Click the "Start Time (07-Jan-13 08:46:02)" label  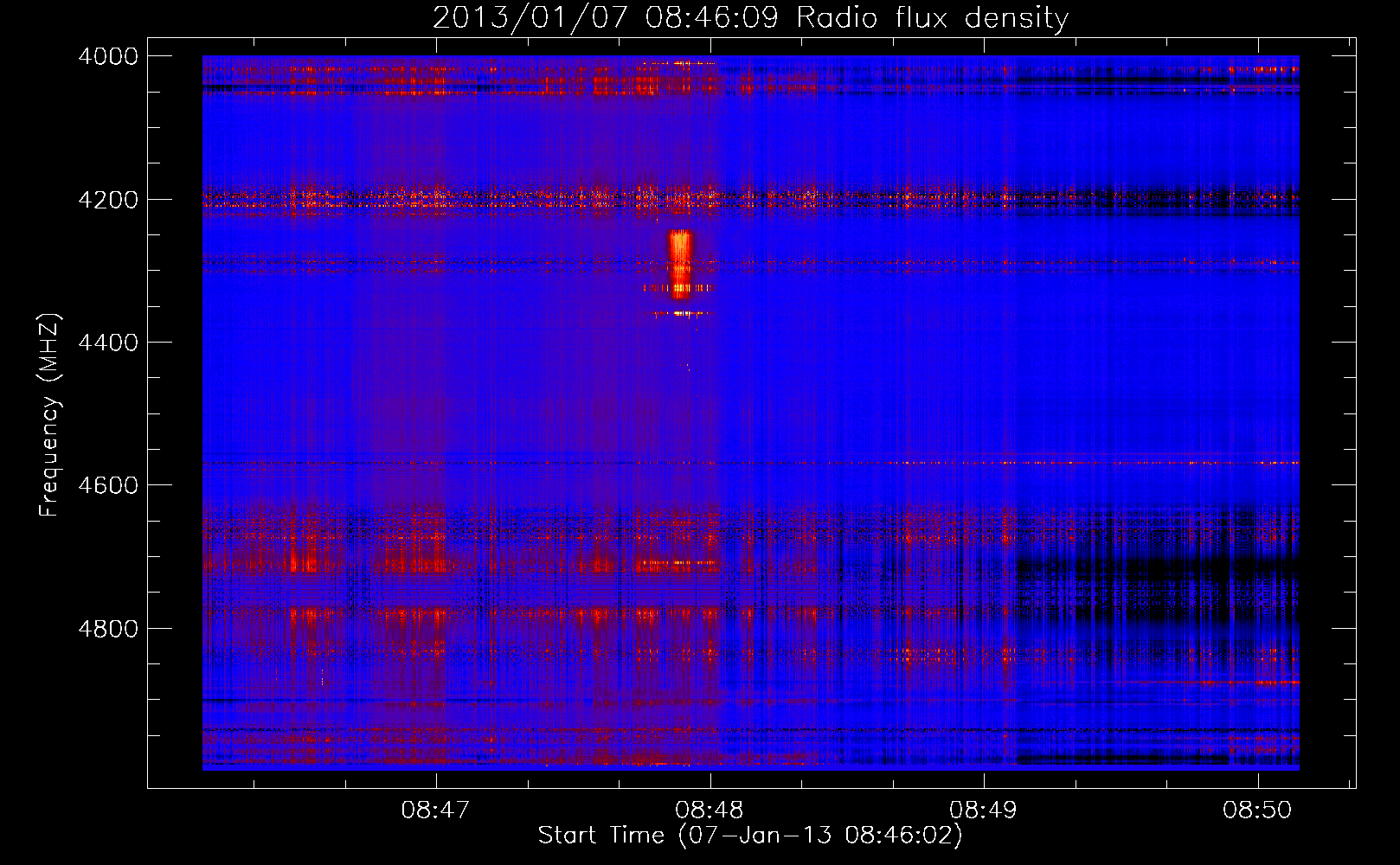(x=750, y=836)
